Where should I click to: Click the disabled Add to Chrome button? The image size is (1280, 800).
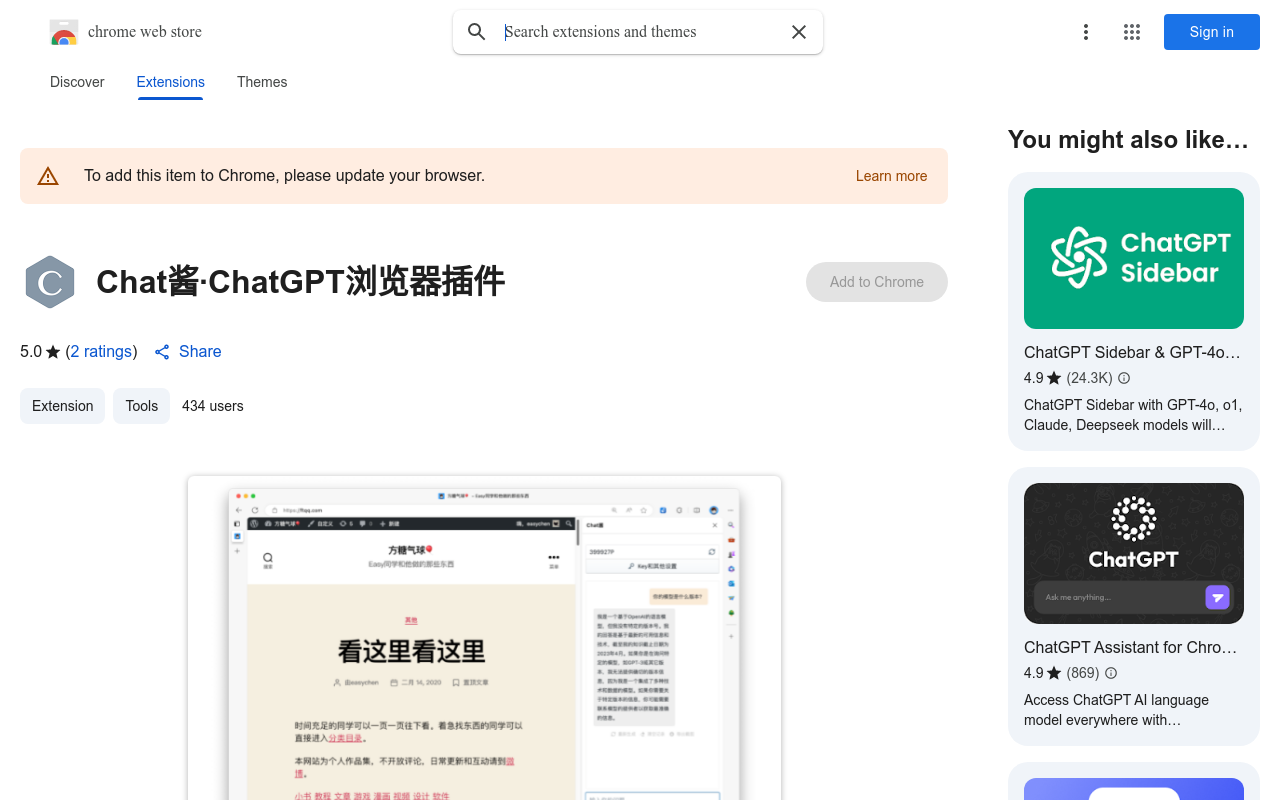(x=877, y=282)
